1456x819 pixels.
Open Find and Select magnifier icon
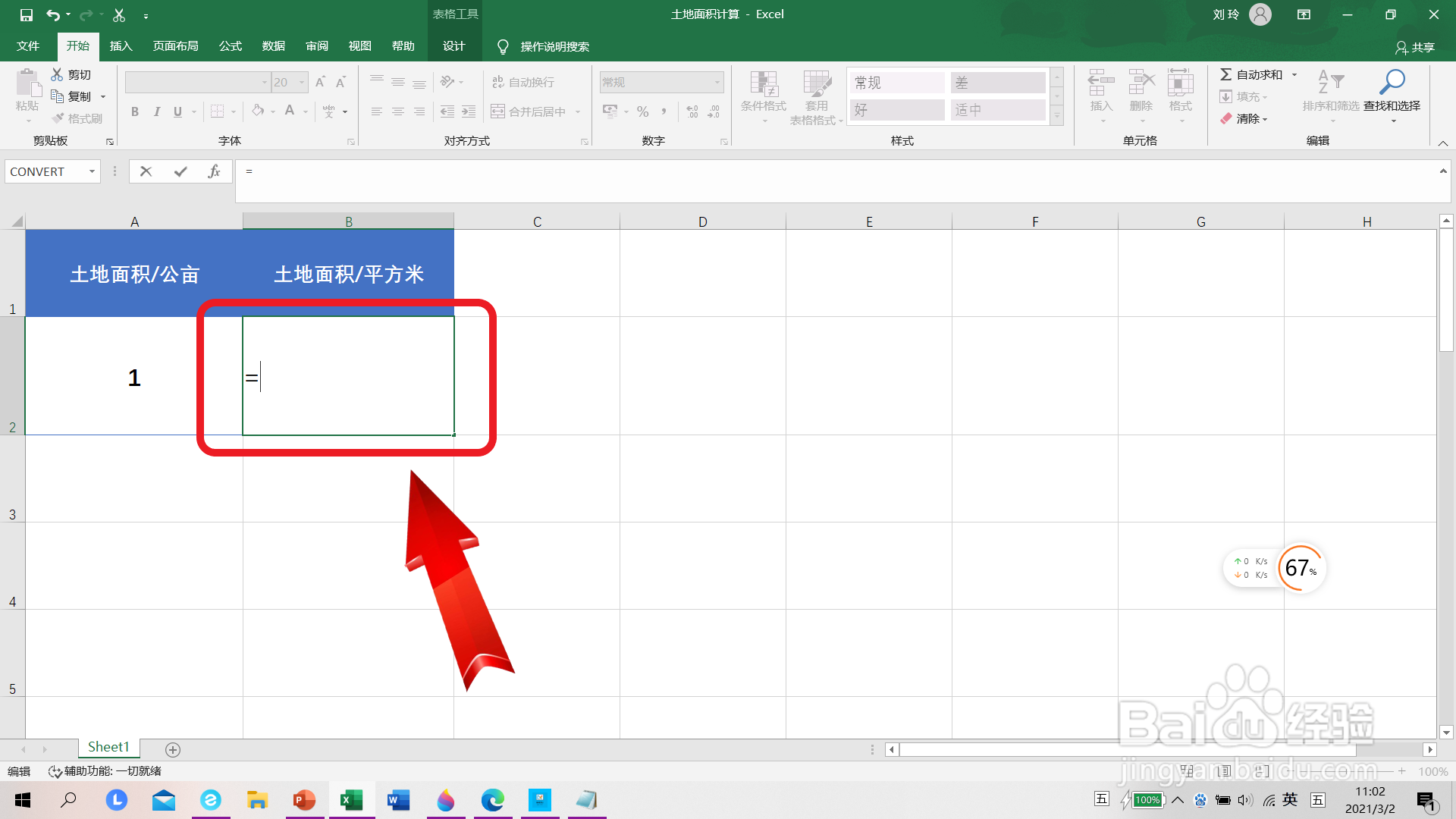[1392, 82]
